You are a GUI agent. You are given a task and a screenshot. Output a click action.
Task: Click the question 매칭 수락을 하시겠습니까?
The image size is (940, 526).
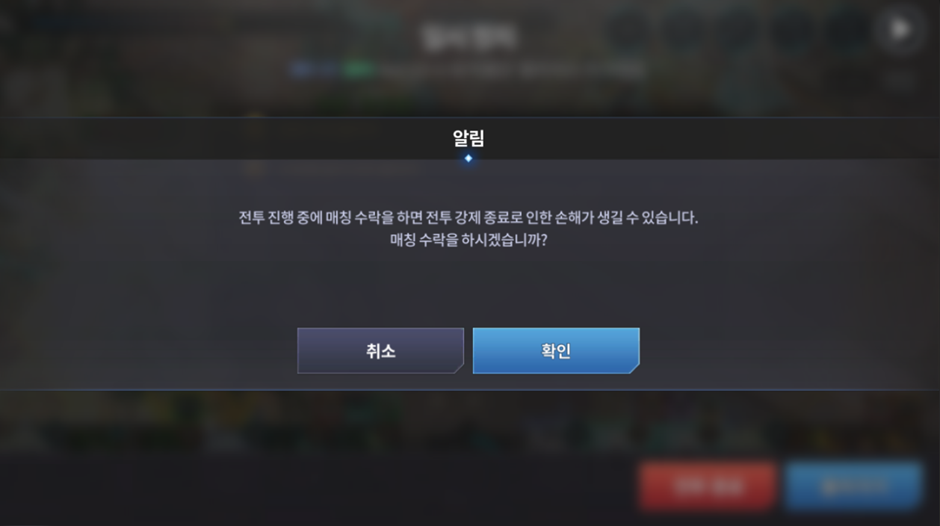pyautogui.click(x=468, y=240)
